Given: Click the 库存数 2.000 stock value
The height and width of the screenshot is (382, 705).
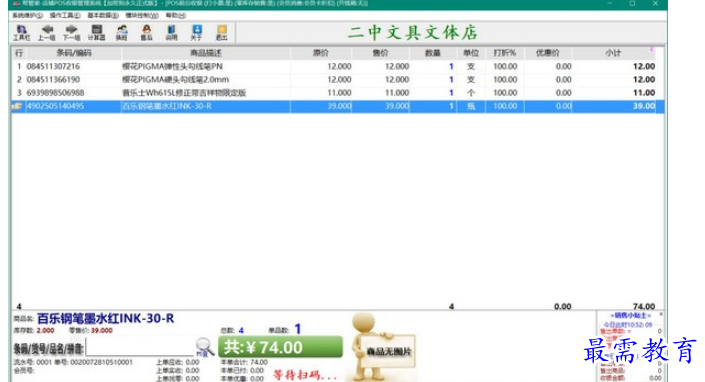Looking at the screenshot, I should click(x=45, y=331).
